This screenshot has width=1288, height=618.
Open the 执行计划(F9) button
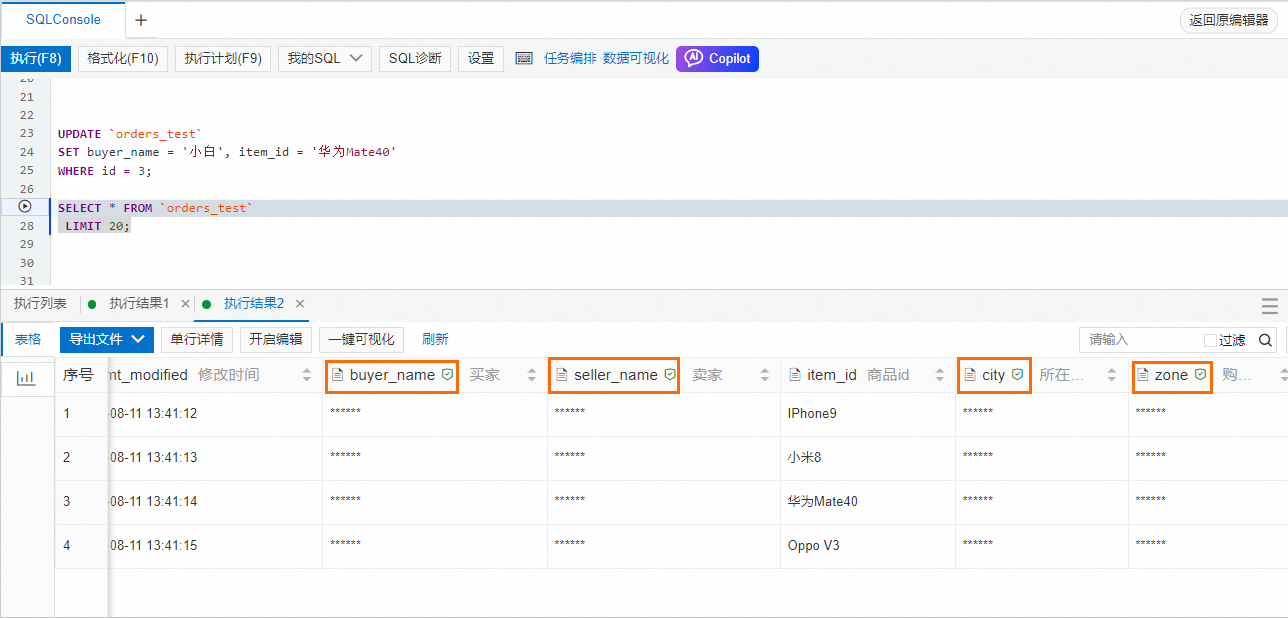[223, 59]
